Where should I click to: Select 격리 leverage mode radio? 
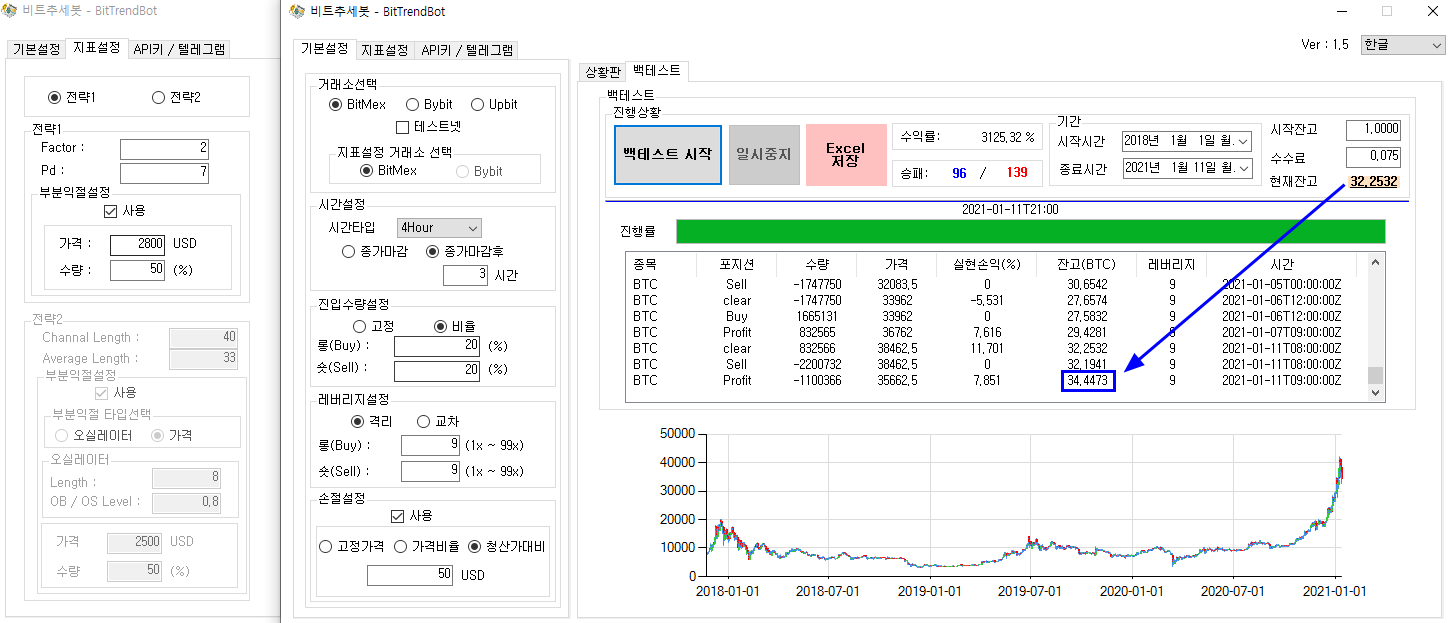(358, 421)
